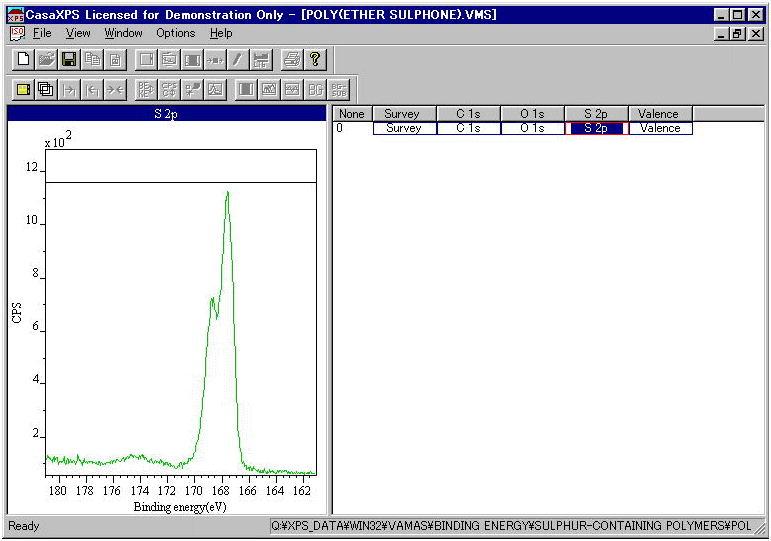Click the blank tile page-layout icon

click(146, 60)
